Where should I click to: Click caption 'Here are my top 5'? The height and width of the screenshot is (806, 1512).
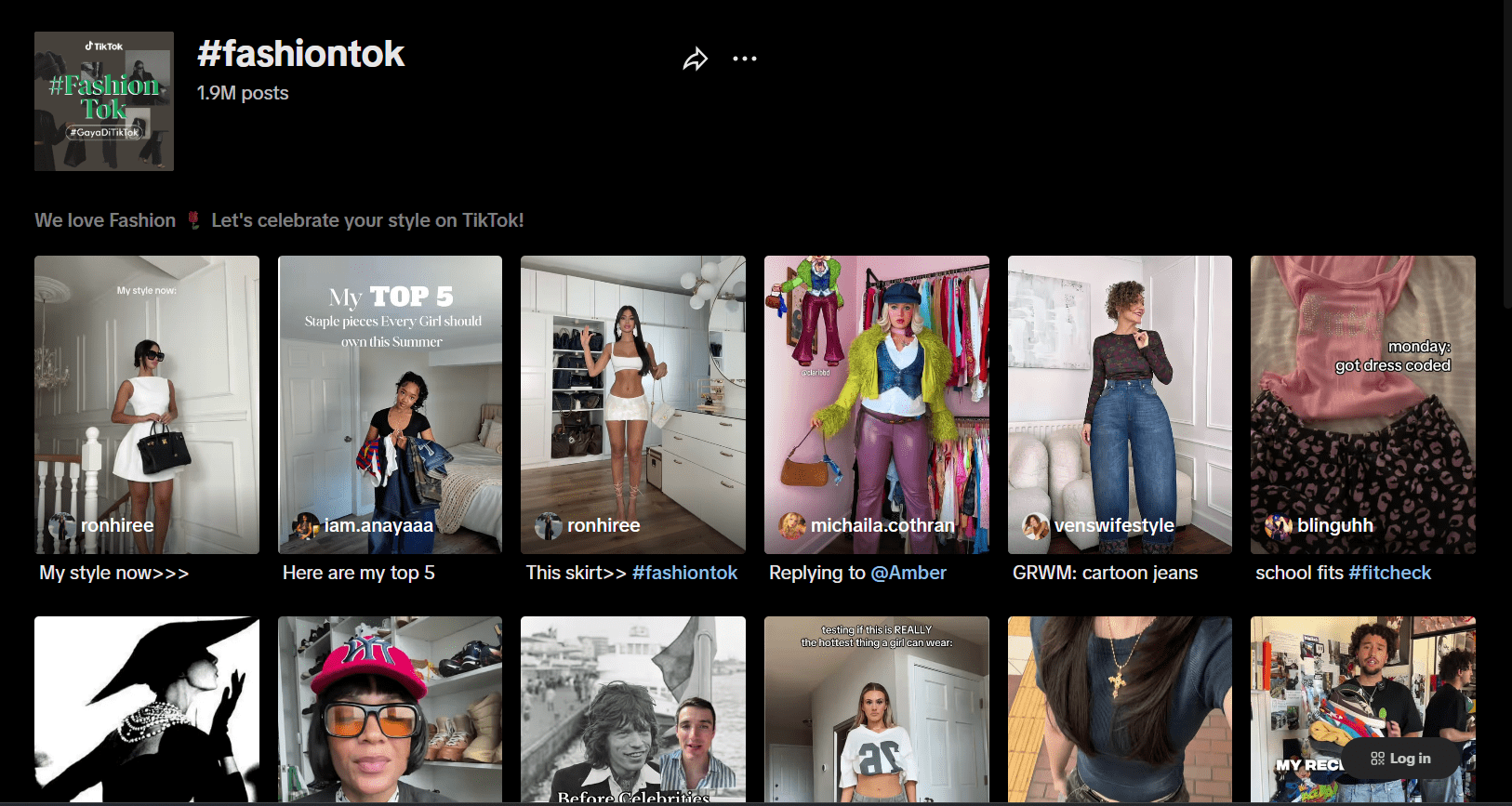click(359, 573)
